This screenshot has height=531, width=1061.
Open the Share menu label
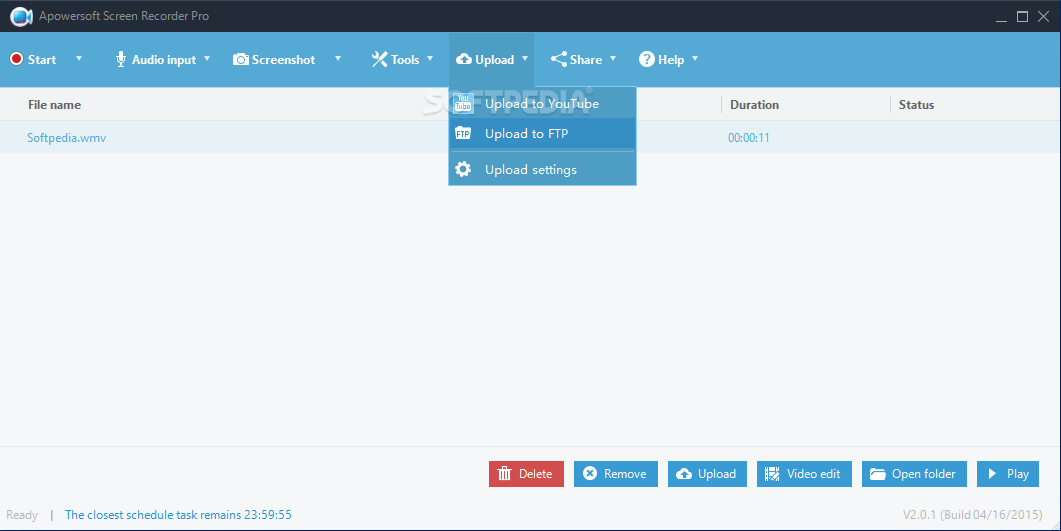586,60
